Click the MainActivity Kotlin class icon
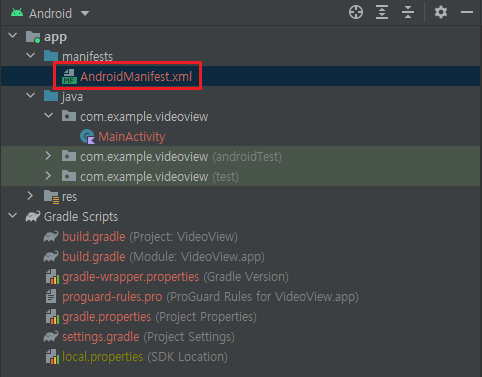The image size is (482, 377). [87, 137]
